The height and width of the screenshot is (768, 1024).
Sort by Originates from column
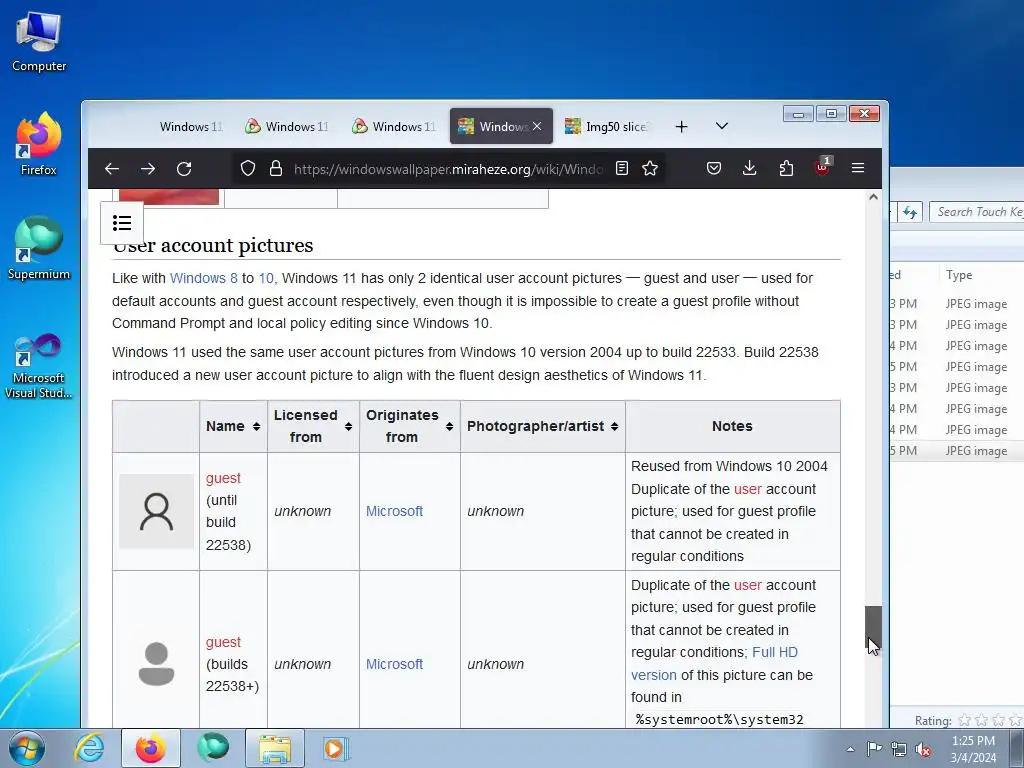(x=409, y=426)
